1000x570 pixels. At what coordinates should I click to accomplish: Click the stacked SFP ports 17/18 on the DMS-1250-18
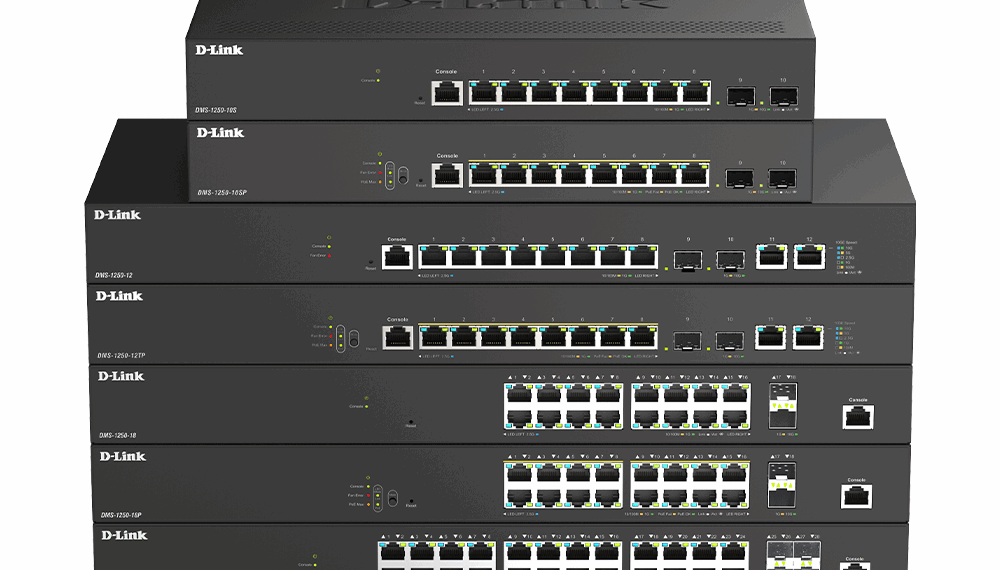click(x=783, y=406)
